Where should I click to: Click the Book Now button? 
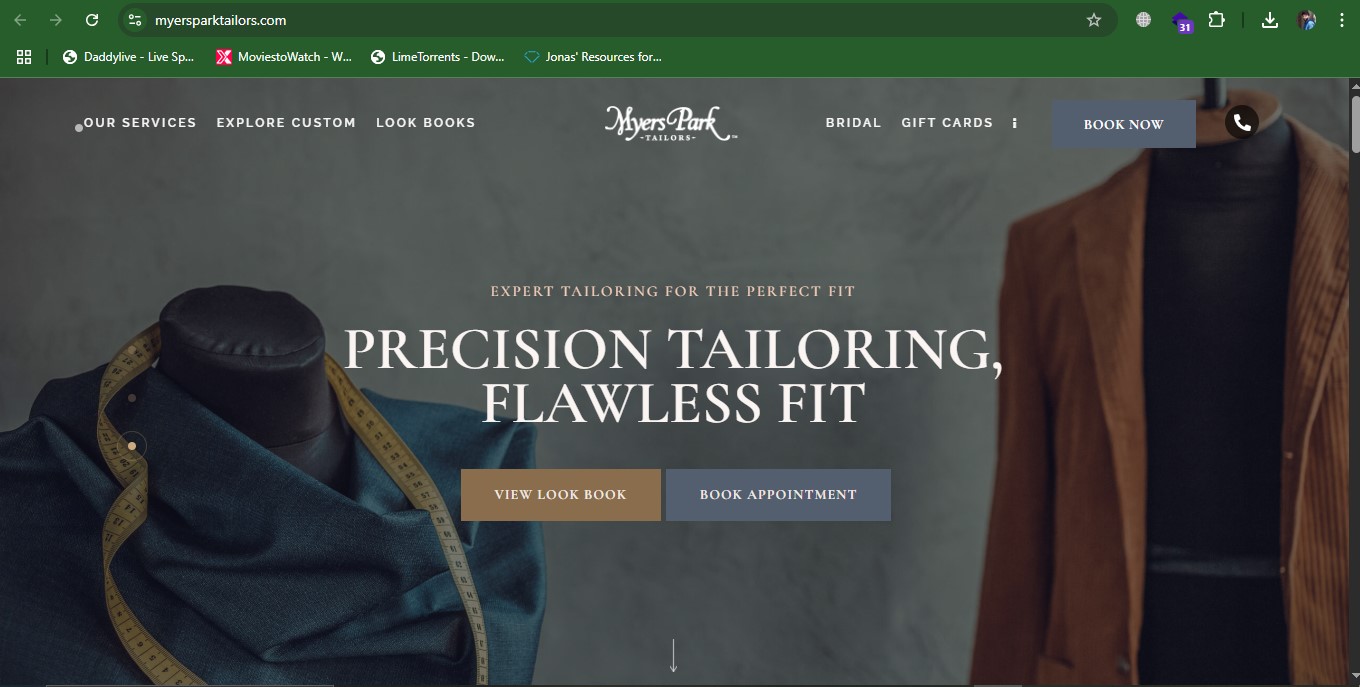pos(1123,124)
